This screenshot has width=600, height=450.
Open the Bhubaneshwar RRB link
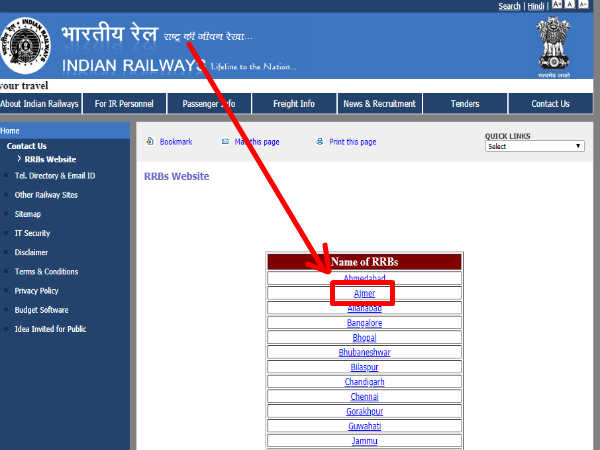(x=364, y=352)
